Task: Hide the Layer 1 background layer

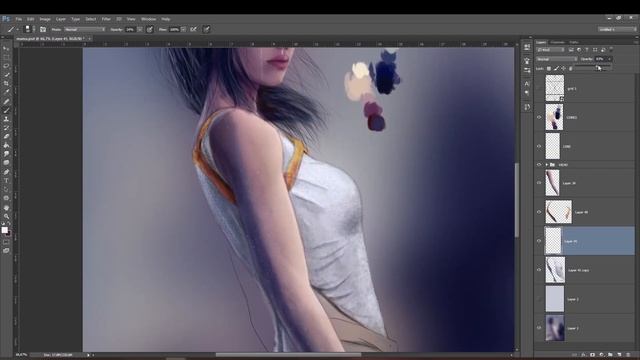Action: pyautogui.click(x=539, y=328)
